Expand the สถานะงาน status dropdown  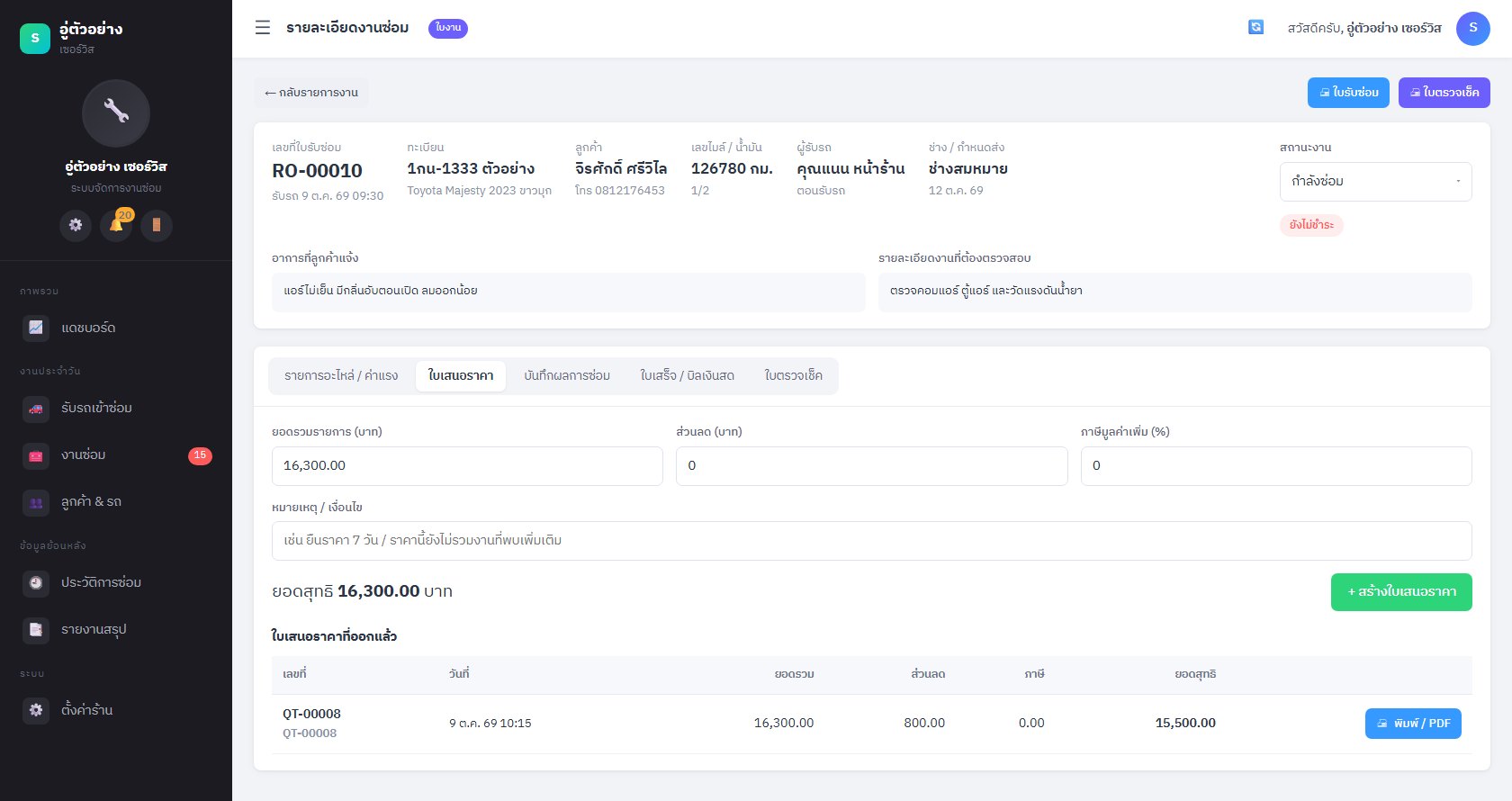pos(1375,182)
